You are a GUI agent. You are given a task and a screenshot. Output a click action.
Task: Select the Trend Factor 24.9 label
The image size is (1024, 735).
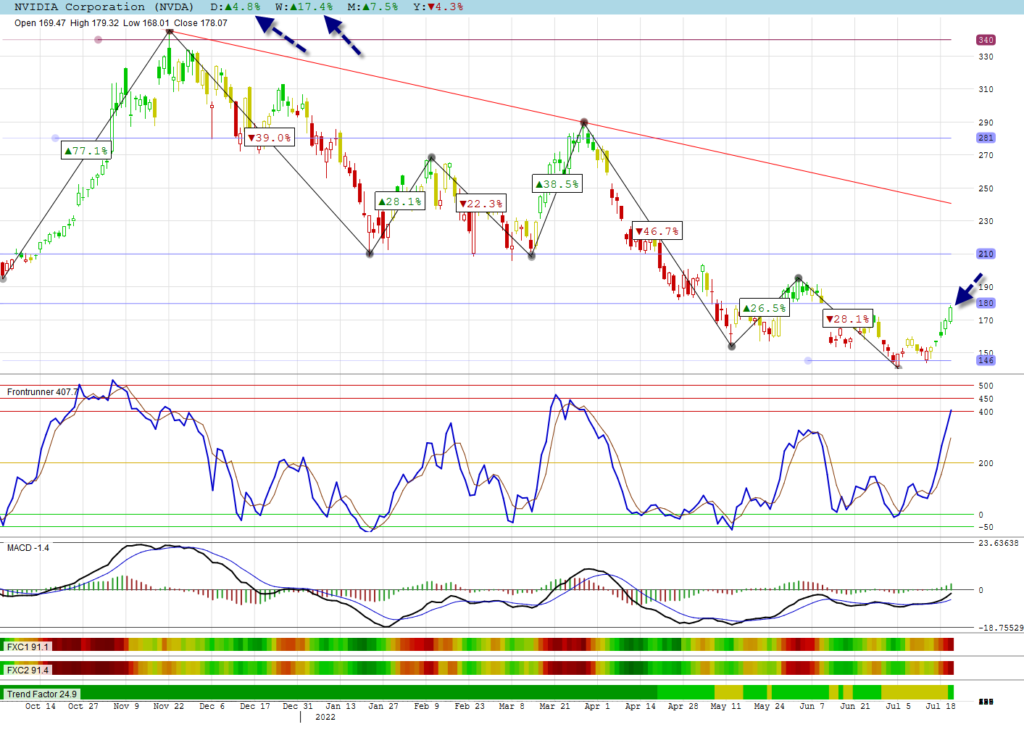click(x=42, y=694)
